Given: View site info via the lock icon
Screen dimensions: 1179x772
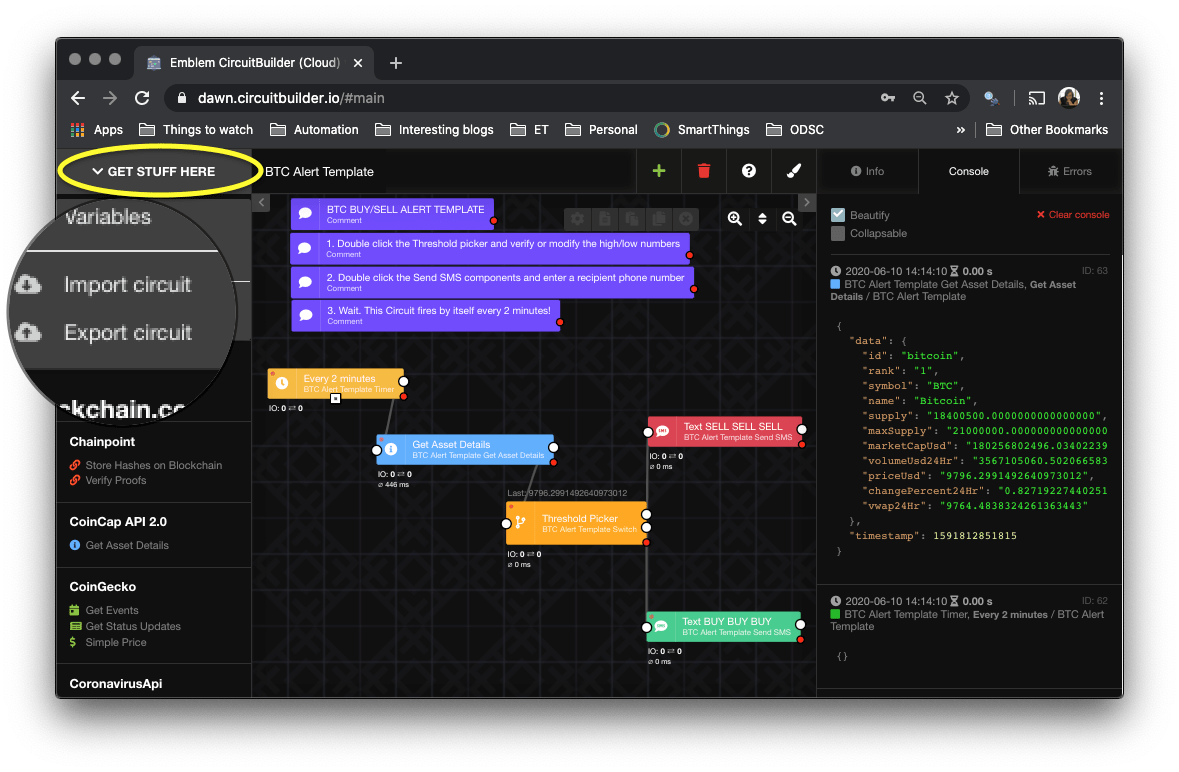Looking at the screenshot, I should point(181,98).
